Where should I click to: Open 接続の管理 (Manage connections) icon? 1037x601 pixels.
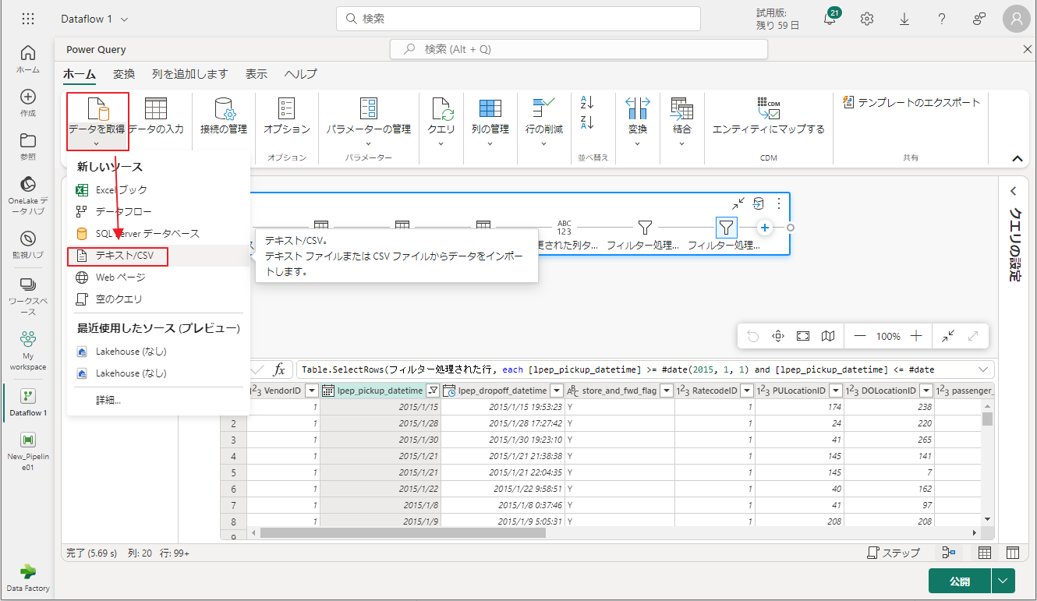[223, 108]
